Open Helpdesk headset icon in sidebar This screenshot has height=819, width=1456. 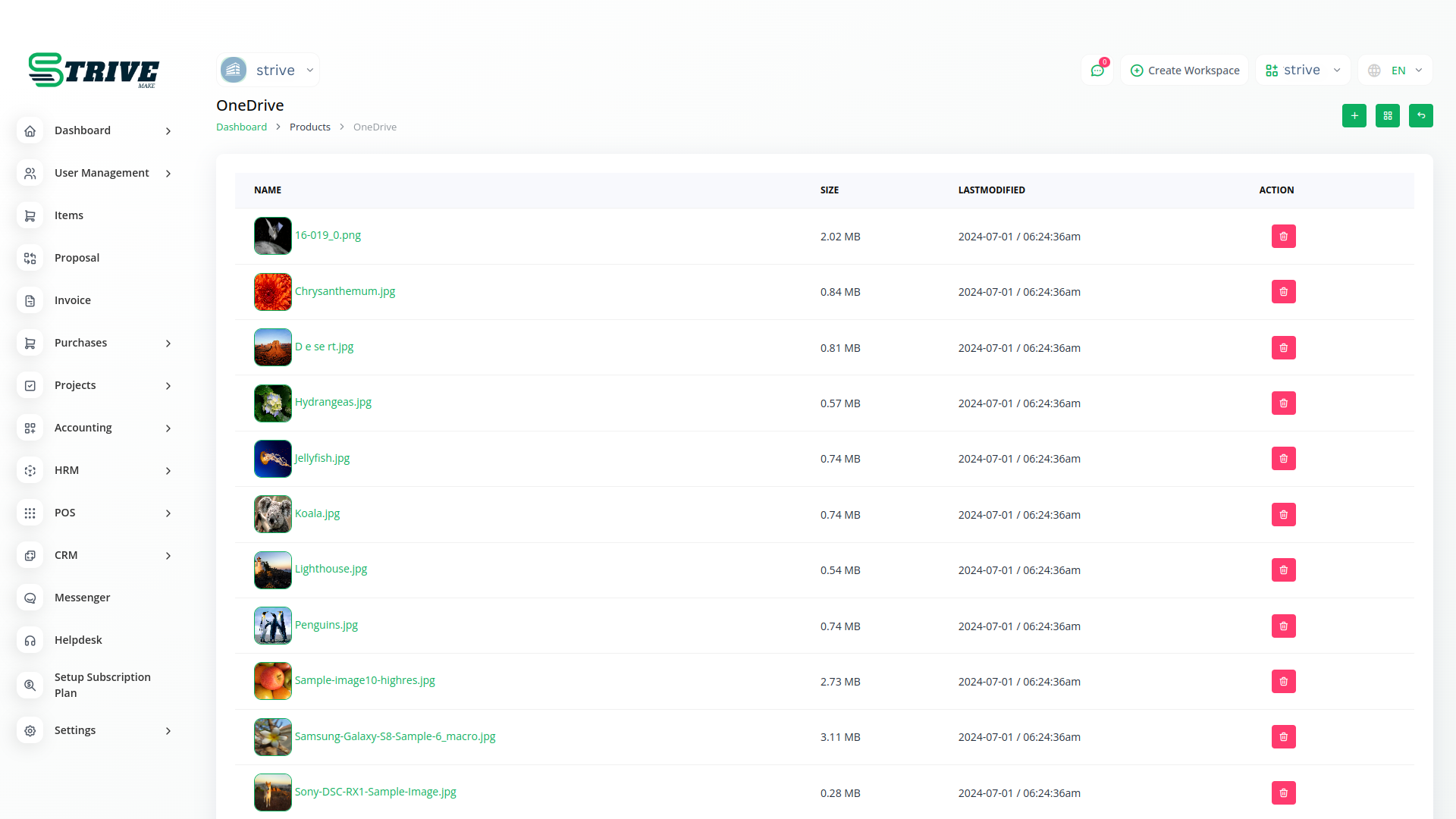click(30, 641)
